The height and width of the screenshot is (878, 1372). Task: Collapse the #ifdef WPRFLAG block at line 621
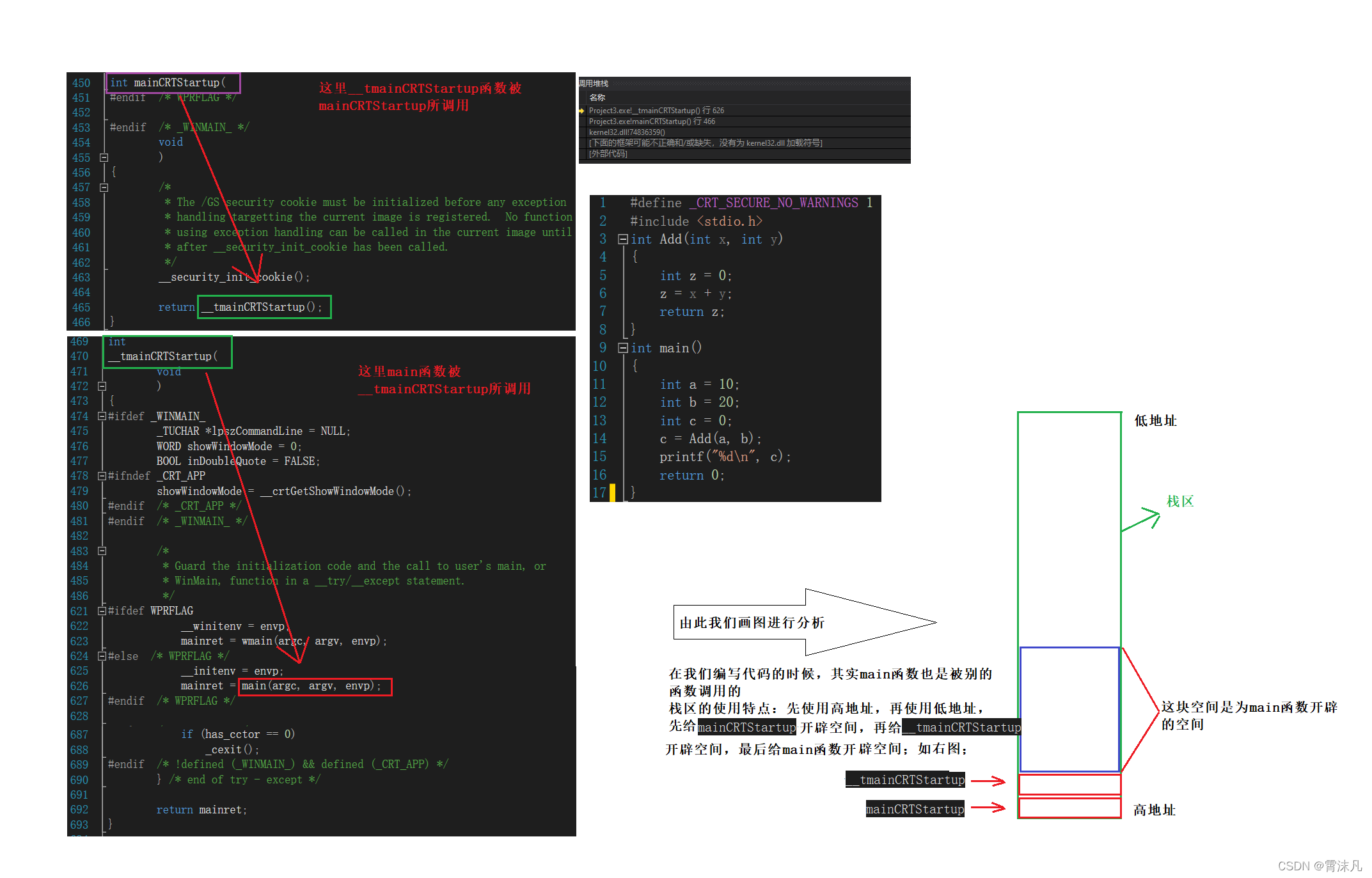[102, 611]
